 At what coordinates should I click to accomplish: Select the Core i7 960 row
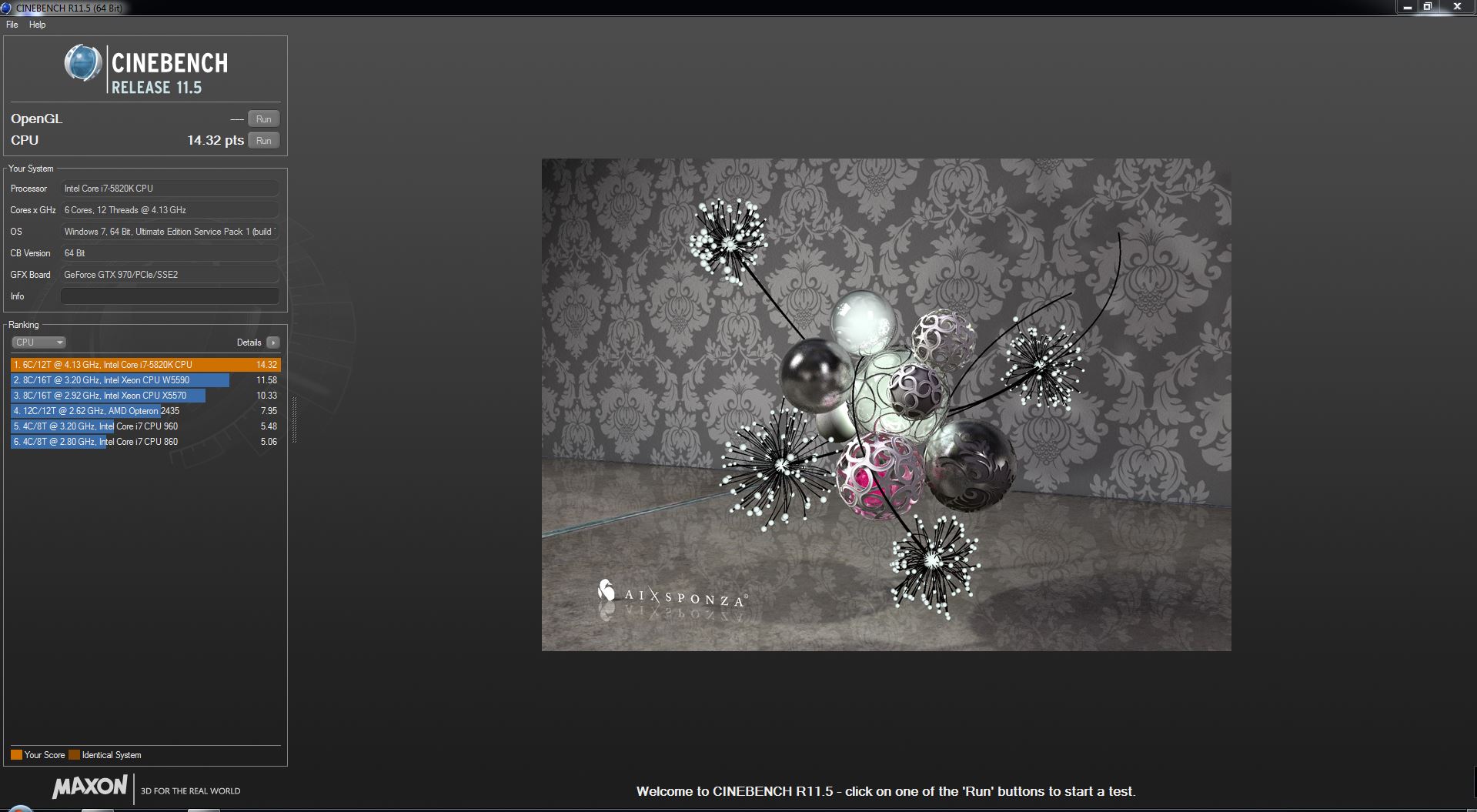point(145,426)
